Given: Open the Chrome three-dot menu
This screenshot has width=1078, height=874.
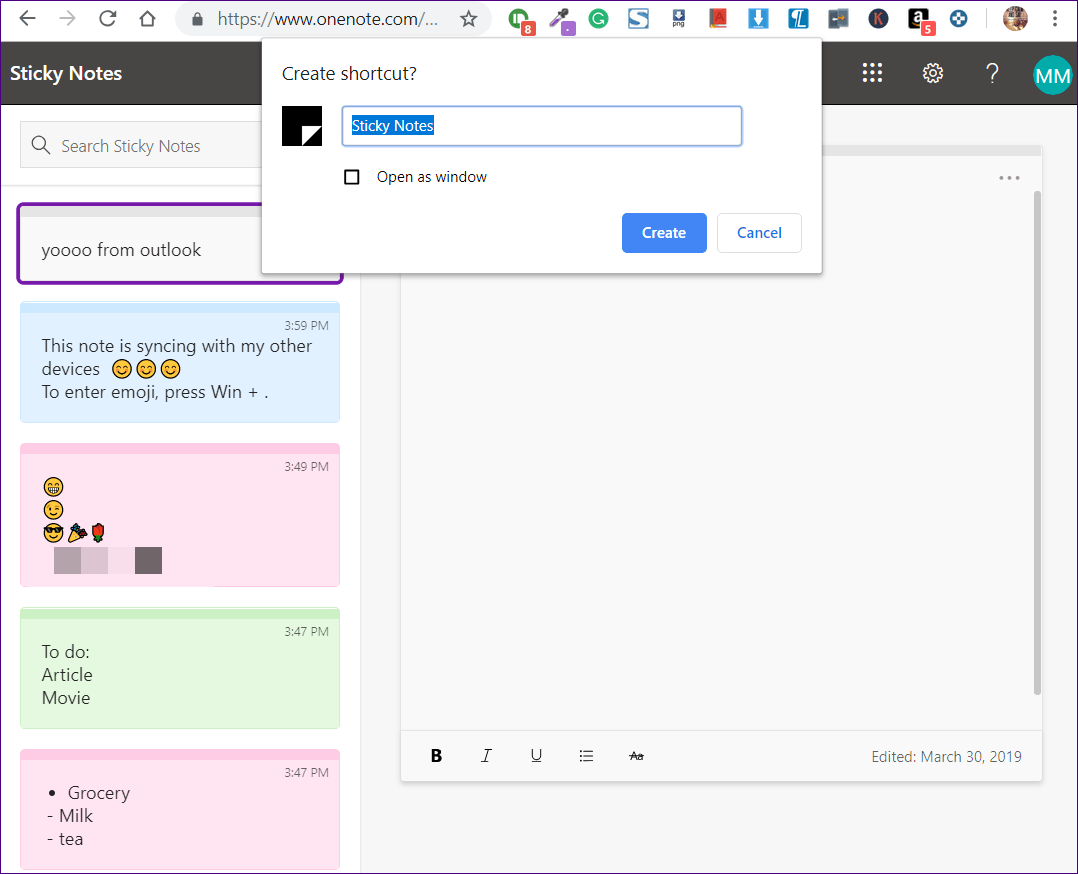Looking at the screenshot, I should pos(1055,19).
